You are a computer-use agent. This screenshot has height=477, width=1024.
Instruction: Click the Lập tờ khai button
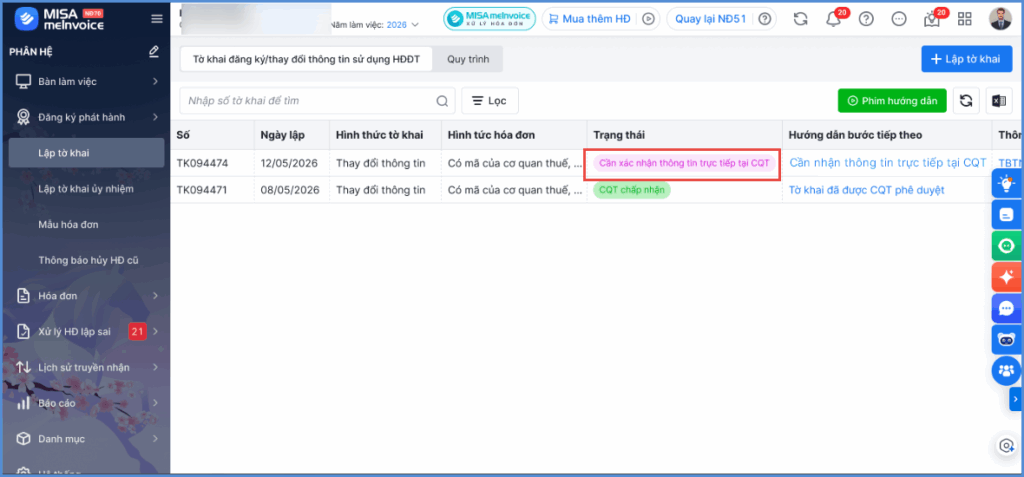tap(967, 59)
